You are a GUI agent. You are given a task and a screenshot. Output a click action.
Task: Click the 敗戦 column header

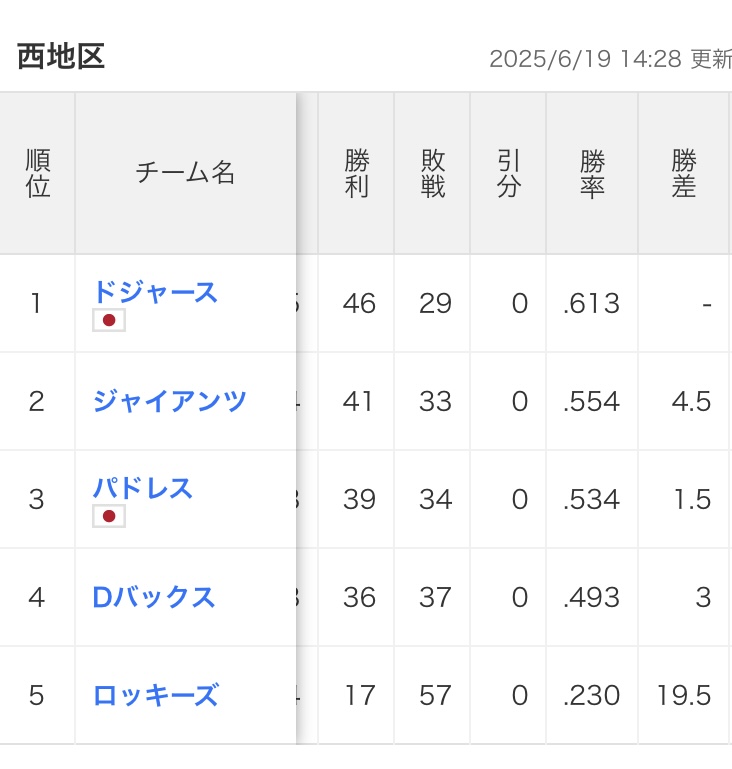pos(432,173)
